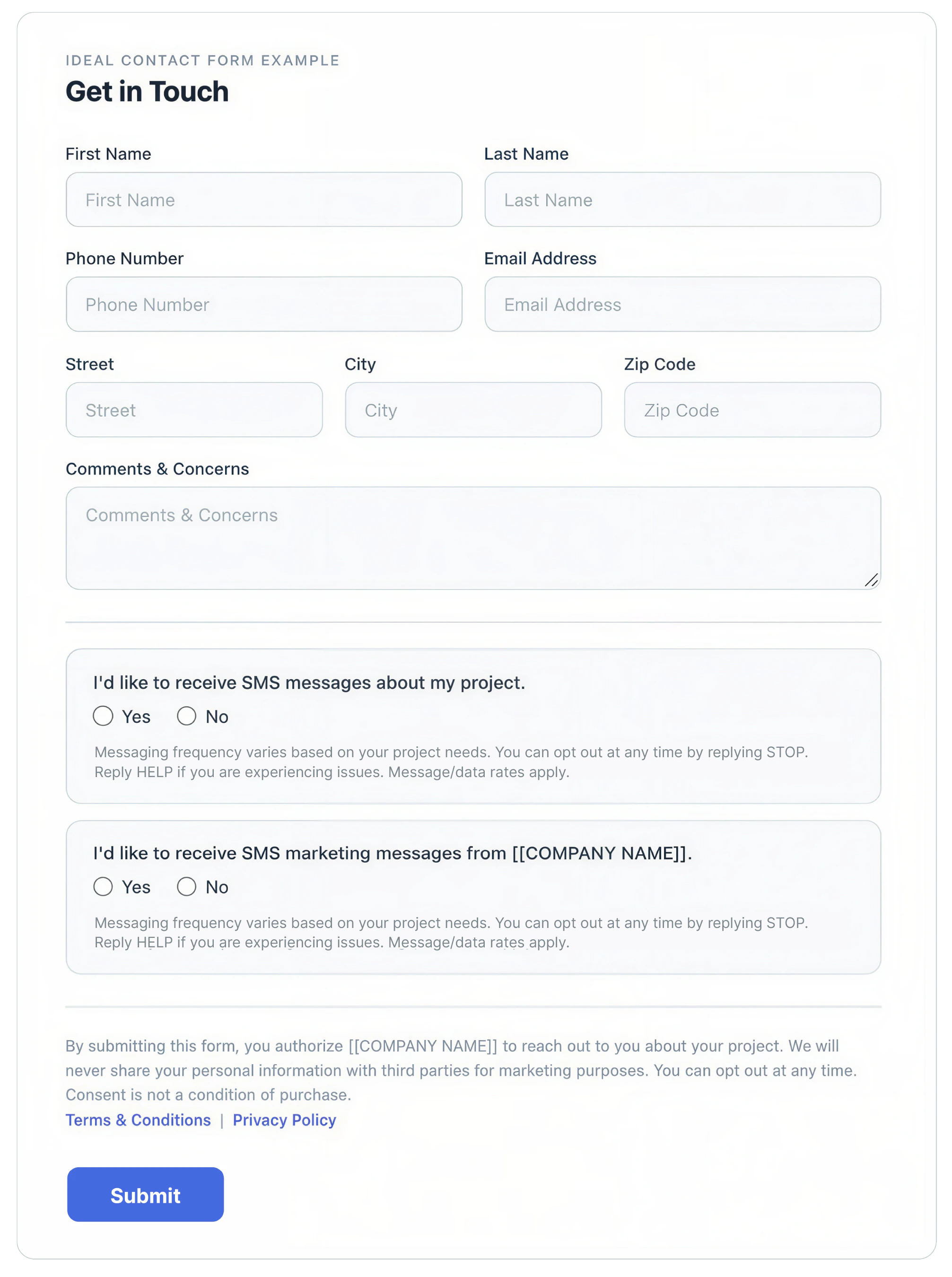The width and height of the screenshot is (952, 1277).
Task: Click inside the Comments & Concerns text area
Action: (472, 536)
